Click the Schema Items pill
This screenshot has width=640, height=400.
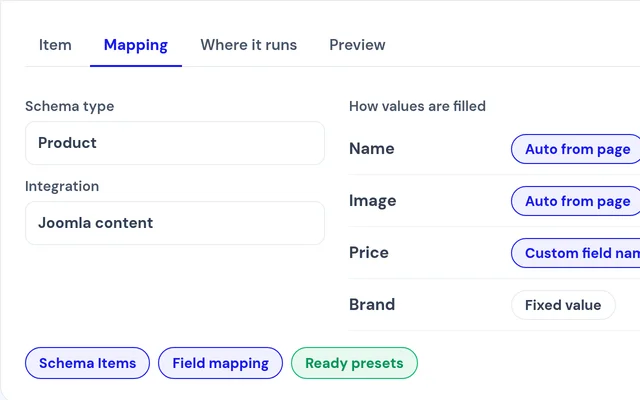(x=87, y=363)
